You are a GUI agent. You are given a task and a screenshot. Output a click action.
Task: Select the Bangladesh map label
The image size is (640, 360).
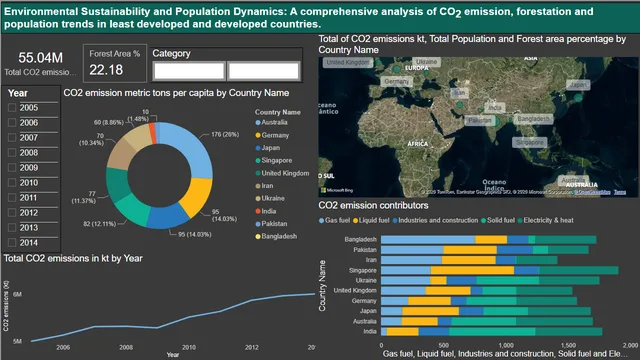point(533,119)
